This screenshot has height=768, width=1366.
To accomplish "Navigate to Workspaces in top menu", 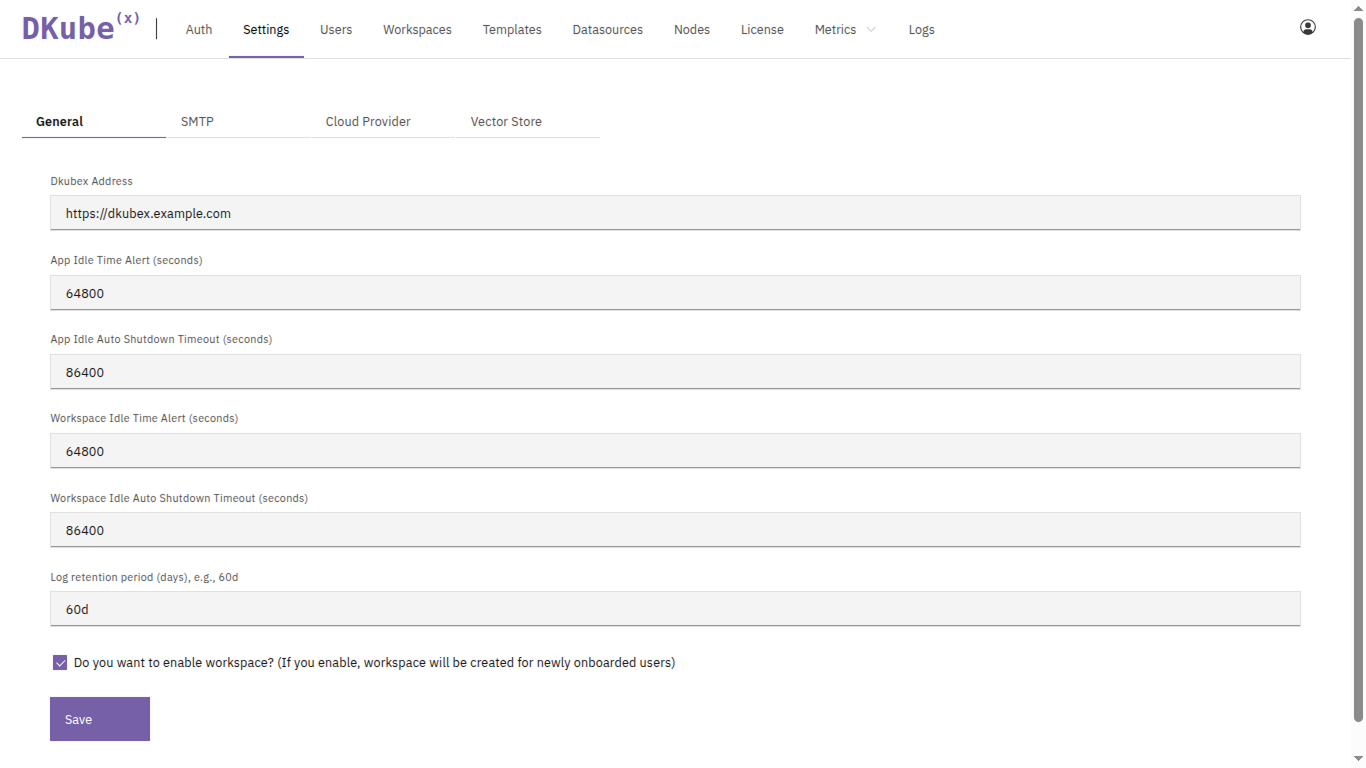I will click(417, 30).
